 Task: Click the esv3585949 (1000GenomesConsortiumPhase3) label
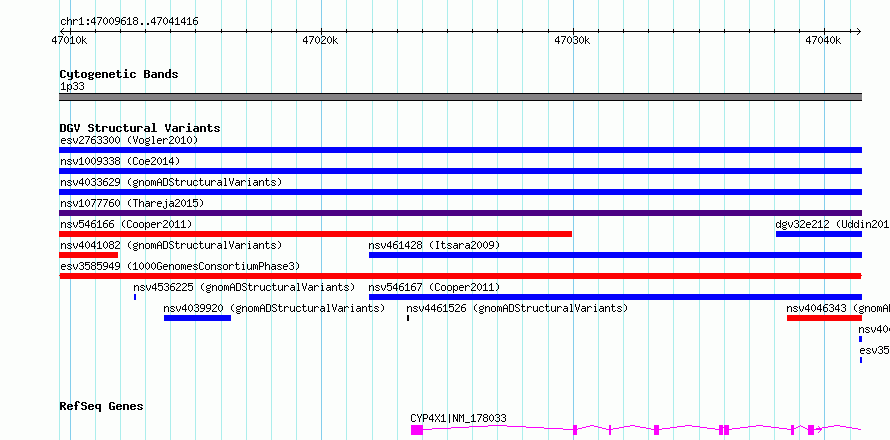pos(180,266)
